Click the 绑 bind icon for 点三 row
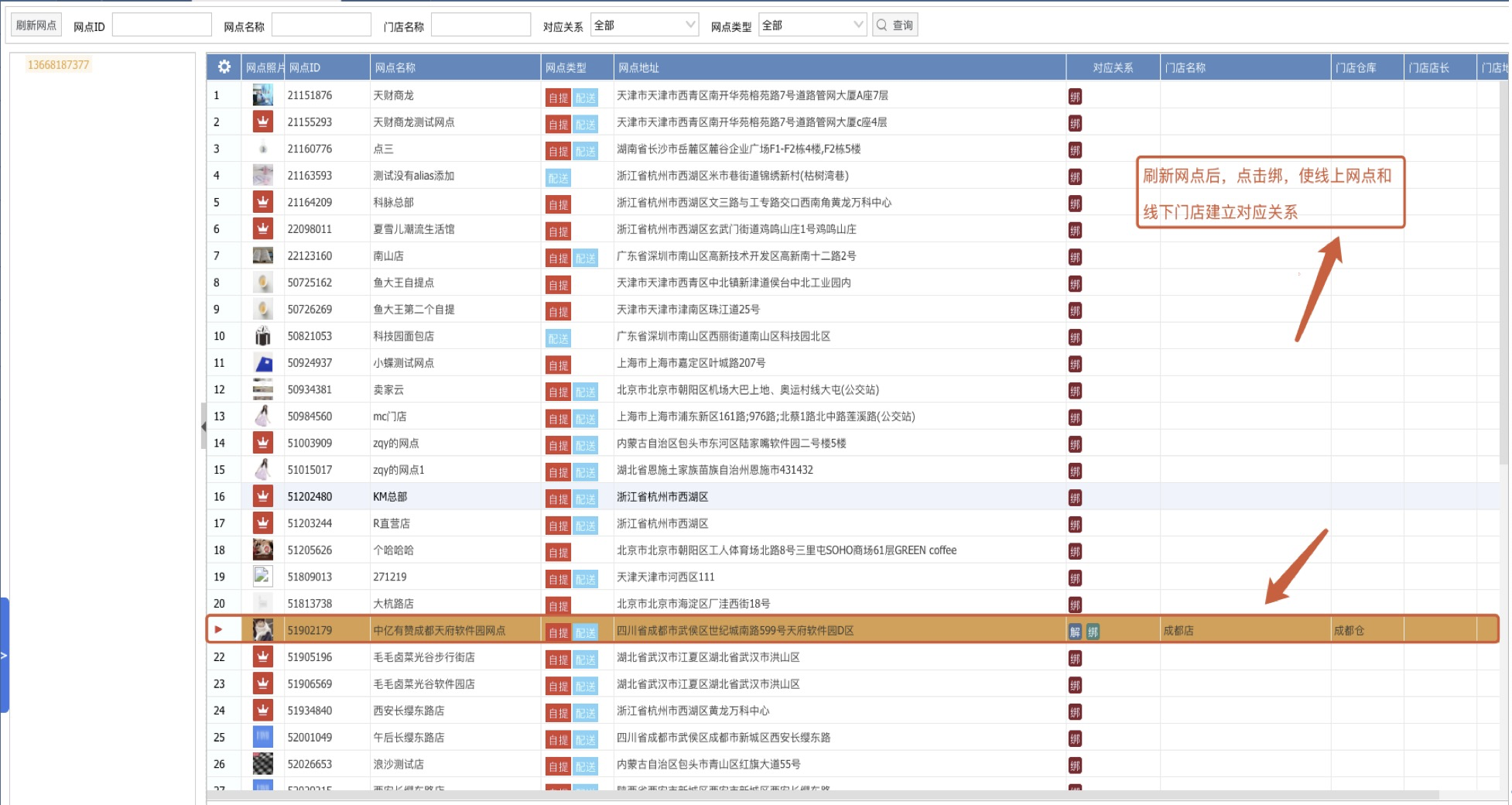Viewport: 1512px width, 805px height. click(x=1075, y=150)
